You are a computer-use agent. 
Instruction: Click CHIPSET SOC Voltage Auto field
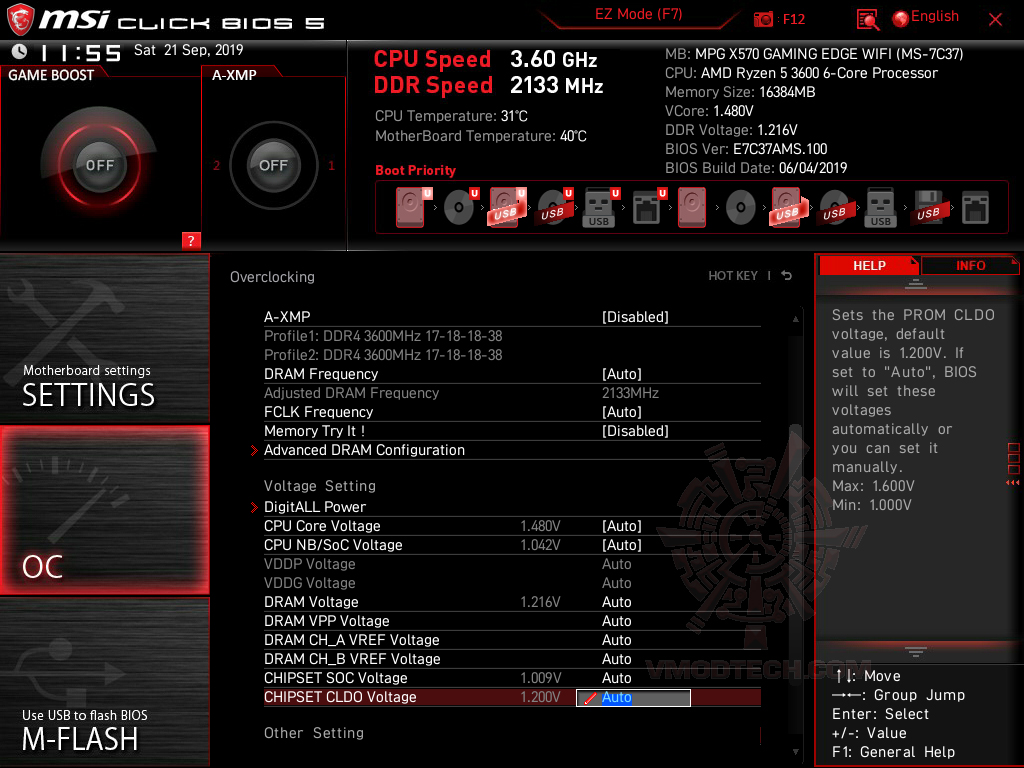[616, 677]
